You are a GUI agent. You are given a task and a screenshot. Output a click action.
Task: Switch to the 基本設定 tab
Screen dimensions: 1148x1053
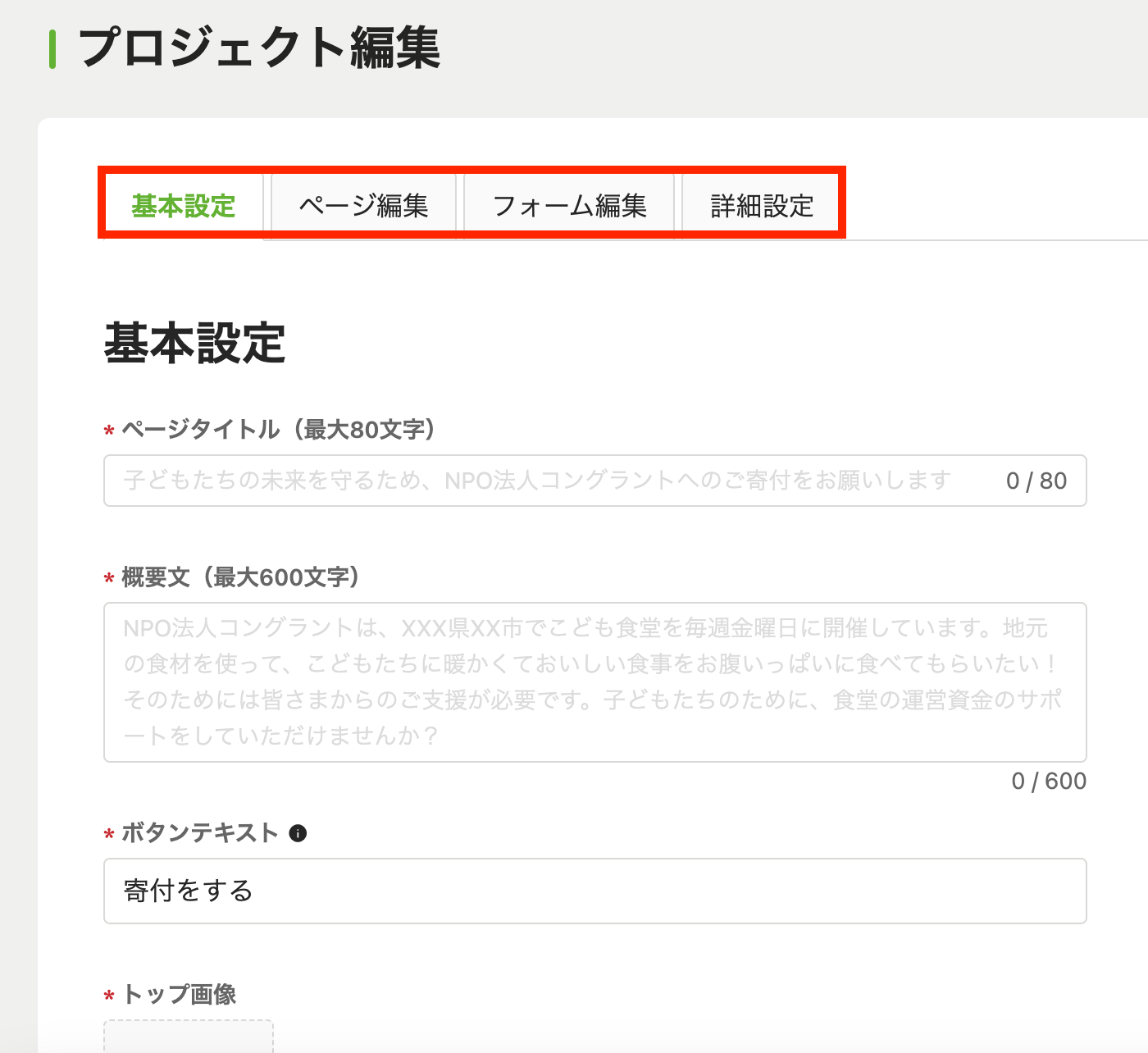click(x=184, y=205)
